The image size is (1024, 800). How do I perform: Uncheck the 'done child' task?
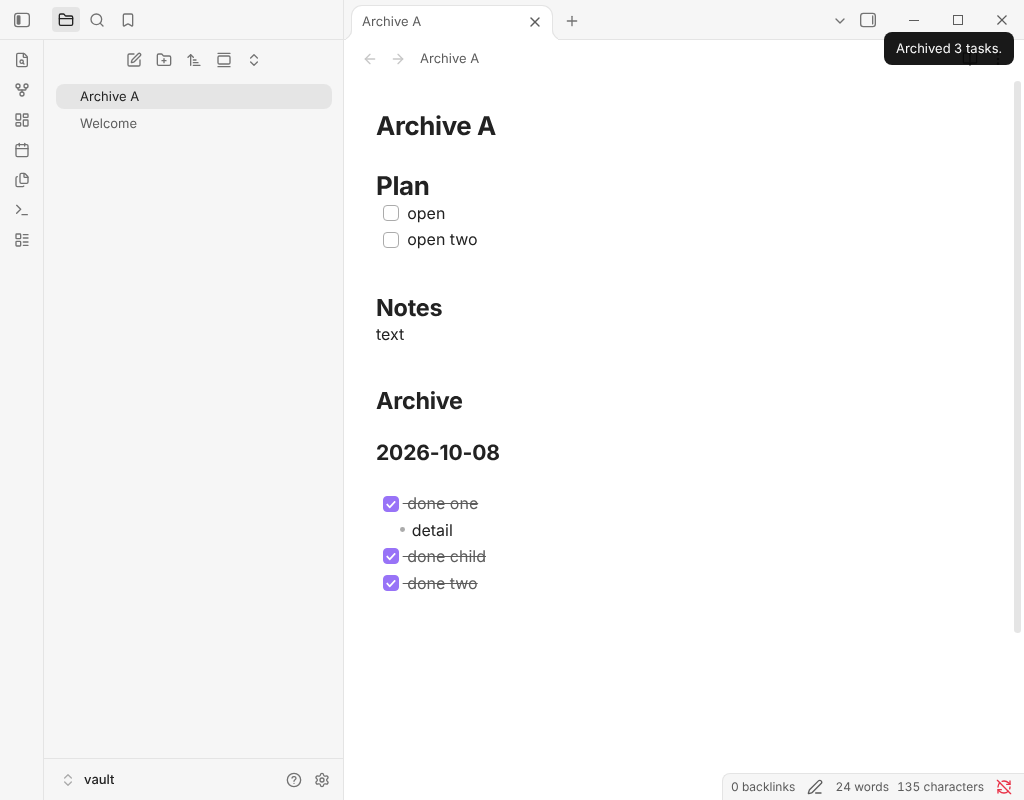391,556
